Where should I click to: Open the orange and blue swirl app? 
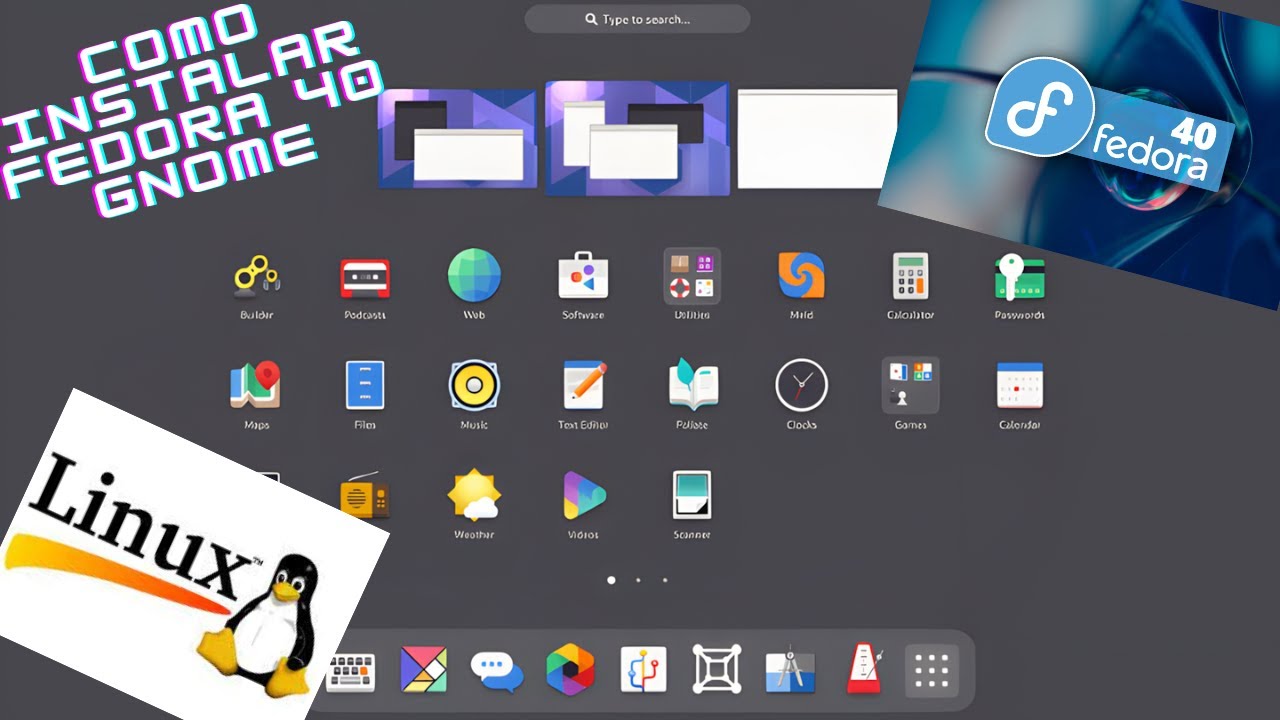click(801, 276)
